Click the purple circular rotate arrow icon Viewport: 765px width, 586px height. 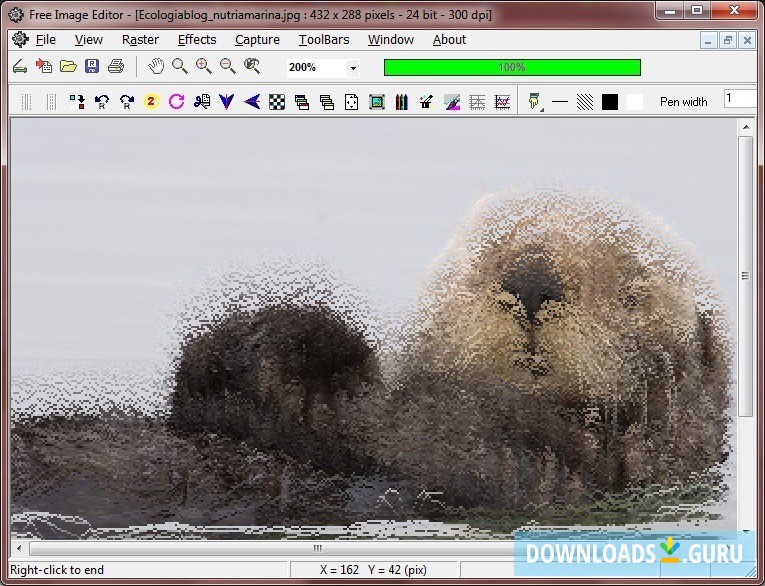(177, 101)
